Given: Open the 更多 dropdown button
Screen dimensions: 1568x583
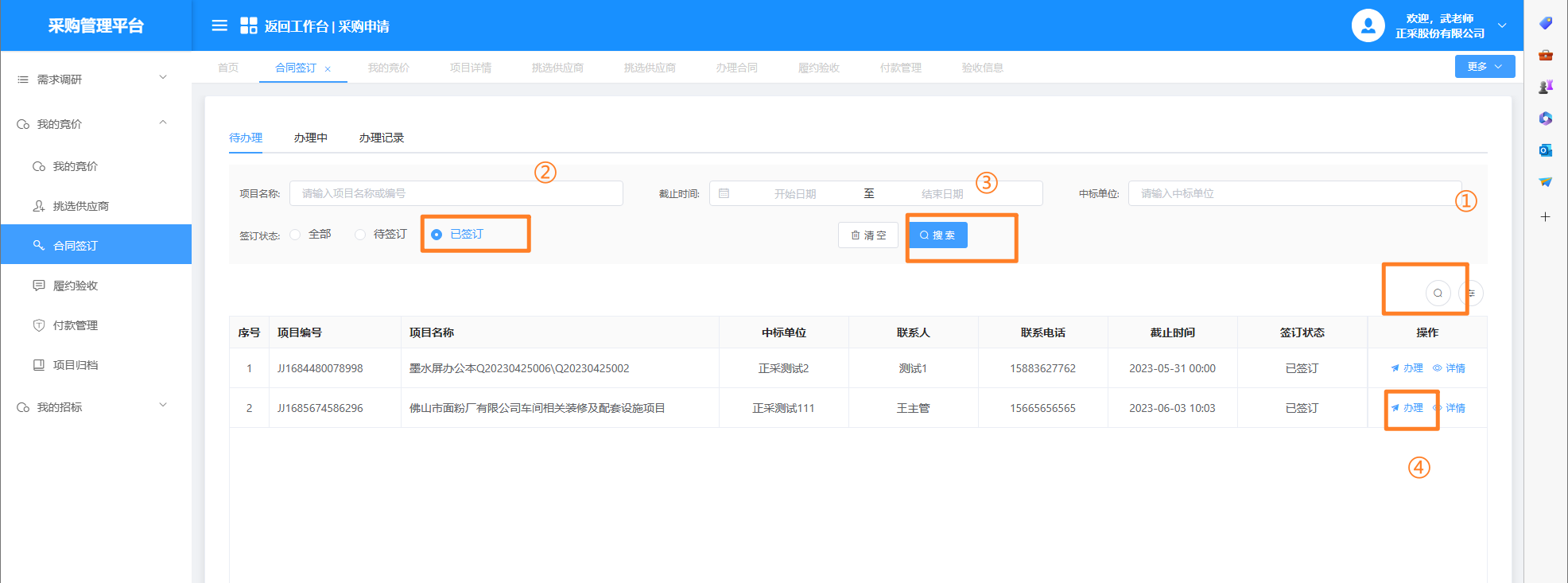Looking at the screenshot, I should 1484,67.
